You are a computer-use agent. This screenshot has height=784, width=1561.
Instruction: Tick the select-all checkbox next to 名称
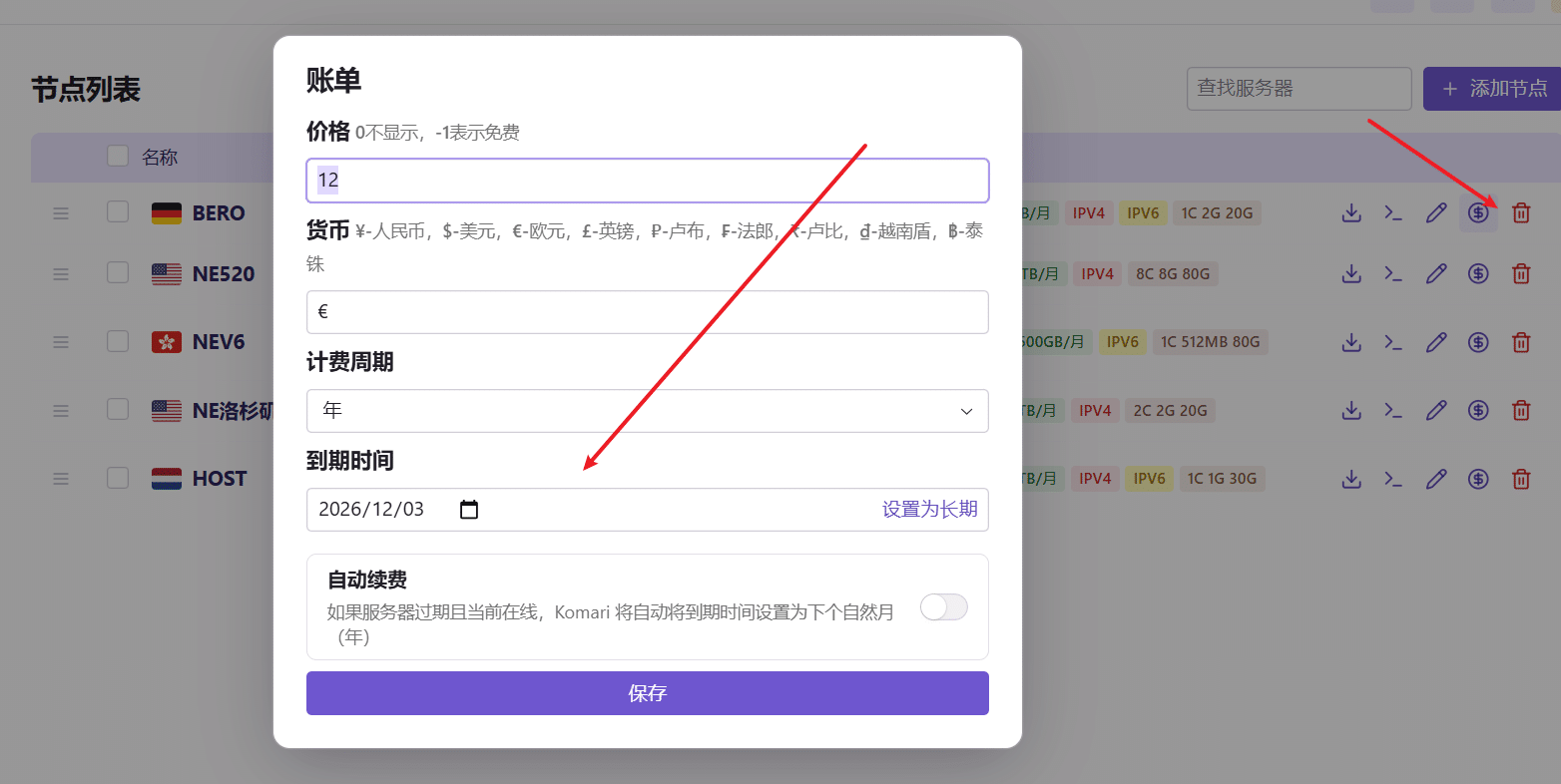[x=118, y=156]
